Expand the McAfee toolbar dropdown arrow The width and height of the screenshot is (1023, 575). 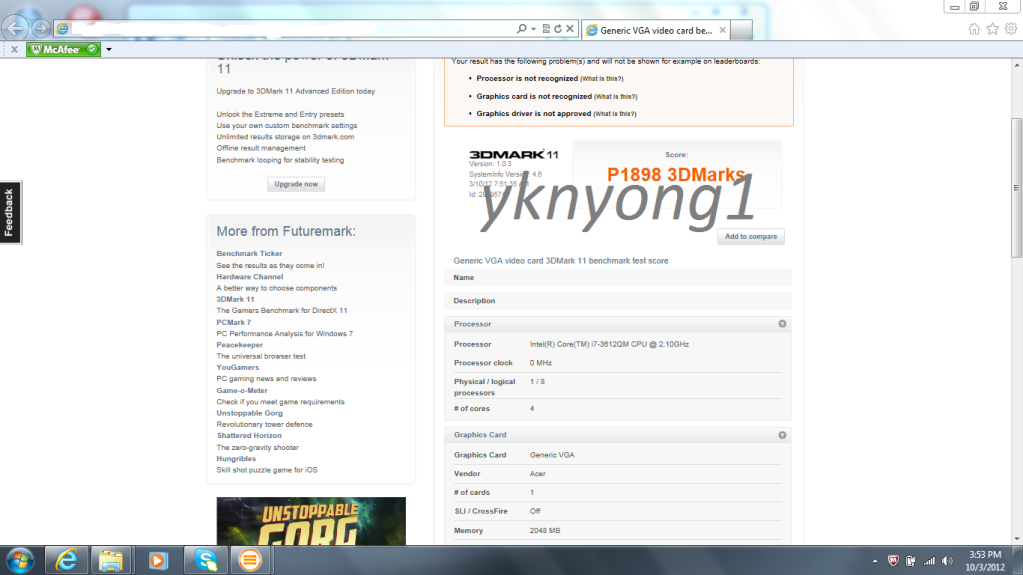pyautogui.click(x=109, y=49)
